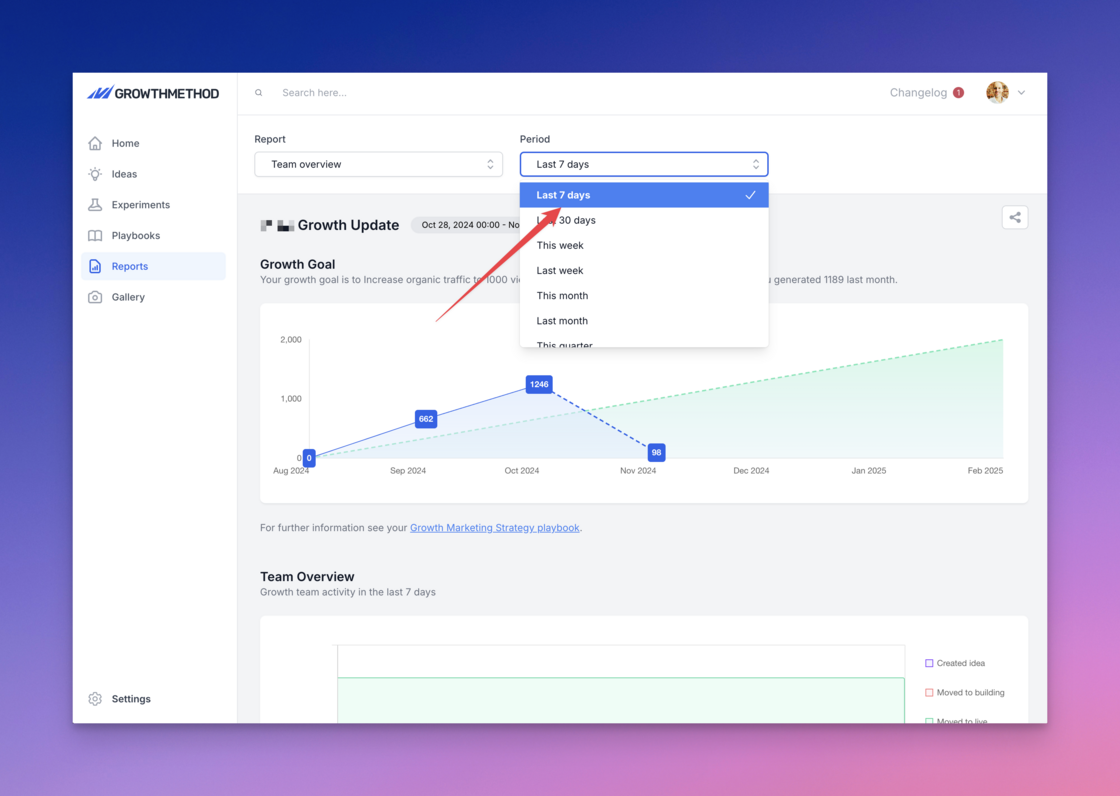Click the 0 starting data point
Viewport: 1120px width, 796px height.
[309, 458]
